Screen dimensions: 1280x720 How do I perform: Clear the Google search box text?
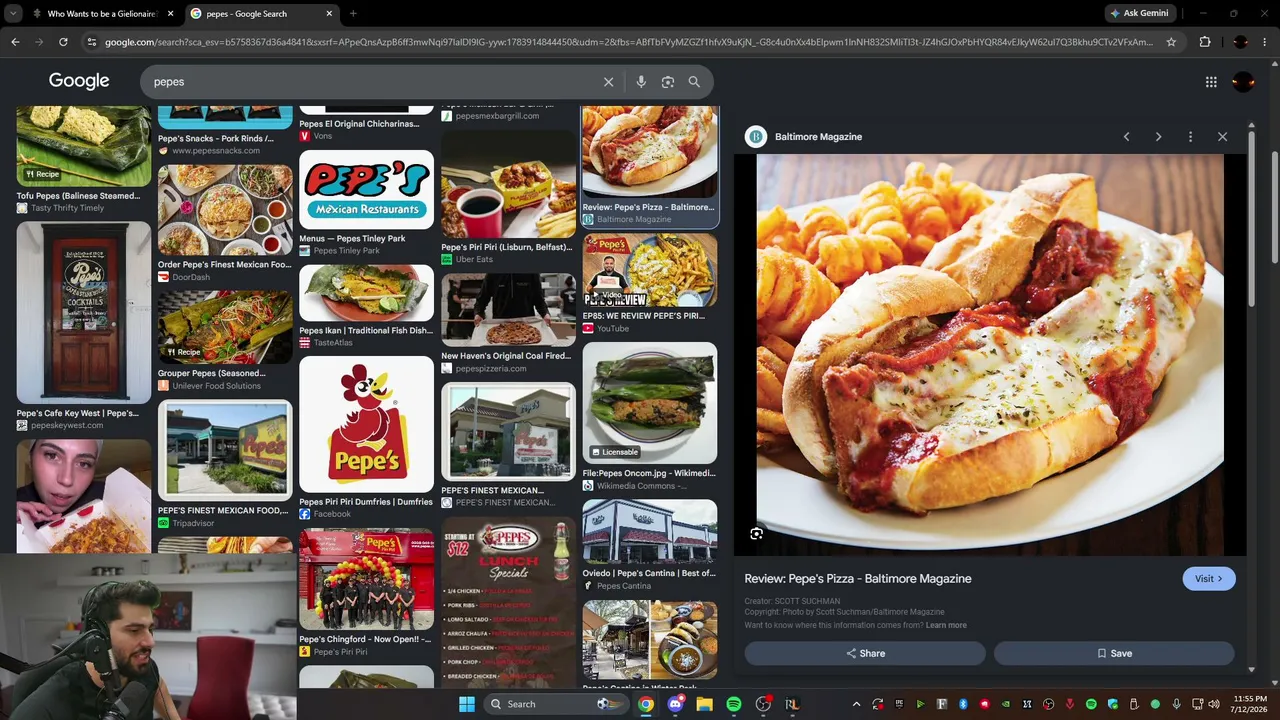coord(608,82)
